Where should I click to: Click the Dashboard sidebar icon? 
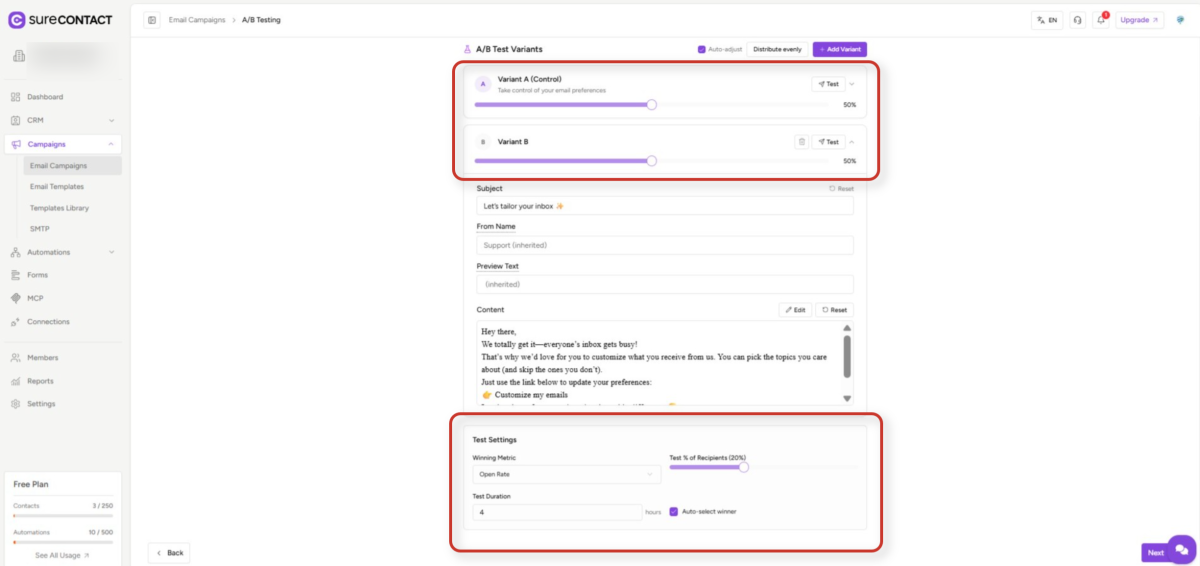click(16, 97)
